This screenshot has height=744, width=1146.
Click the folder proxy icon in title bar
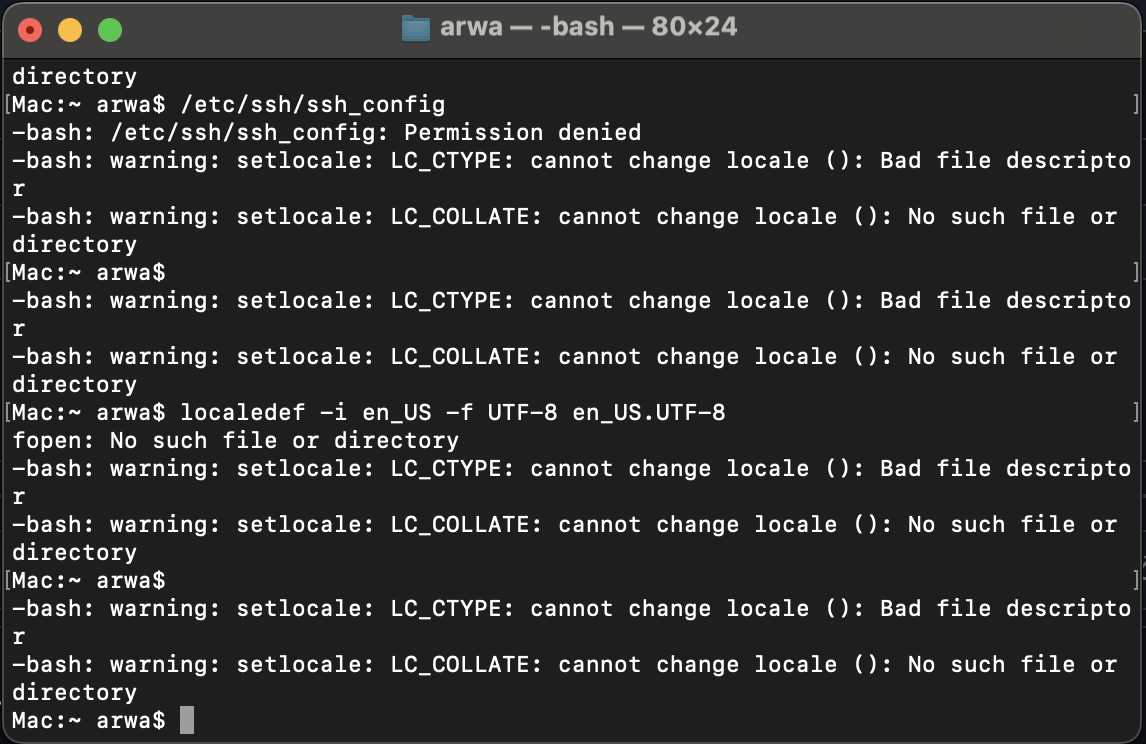415,27
